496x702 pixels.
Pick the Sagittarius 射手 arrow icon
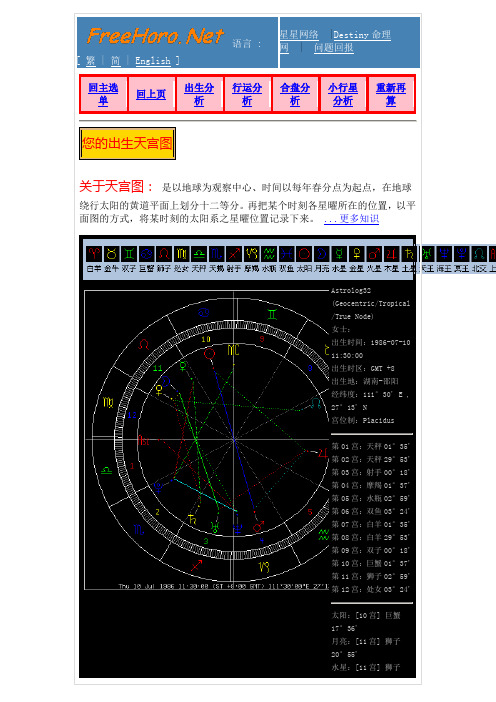[x=234, y=254]
